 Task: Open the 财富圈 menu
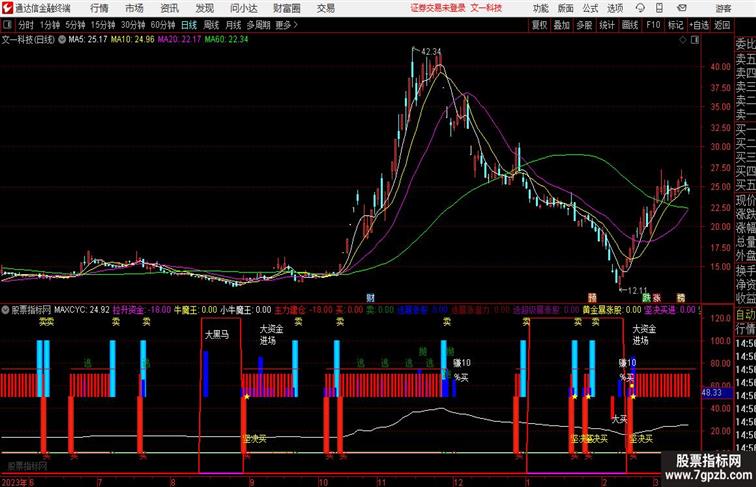tap(286, 8)
